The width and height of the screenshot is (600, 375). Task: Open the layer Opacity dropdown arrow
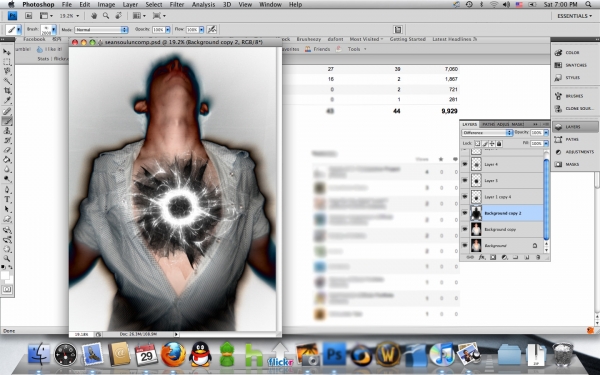[546, 132]
